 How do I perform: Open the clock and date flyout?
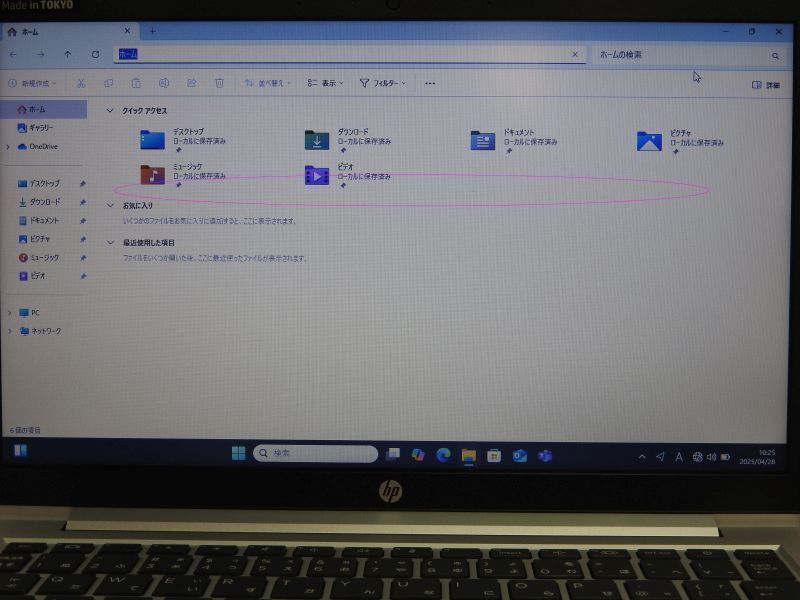[x=758, y=457]
